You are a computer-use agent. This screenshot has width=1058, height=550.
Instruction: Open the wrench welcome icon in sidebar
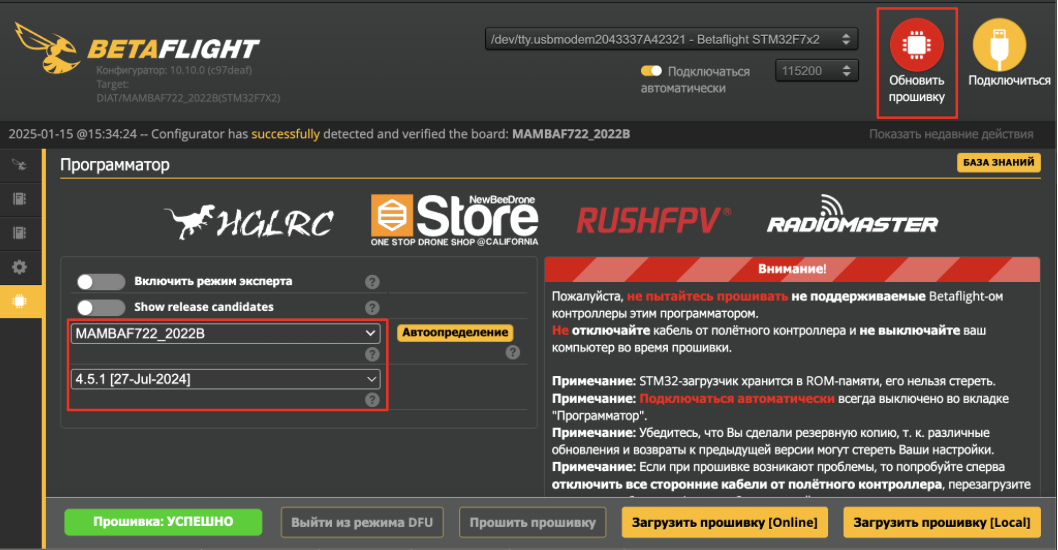pyautogui.click(x=19, y=165)
